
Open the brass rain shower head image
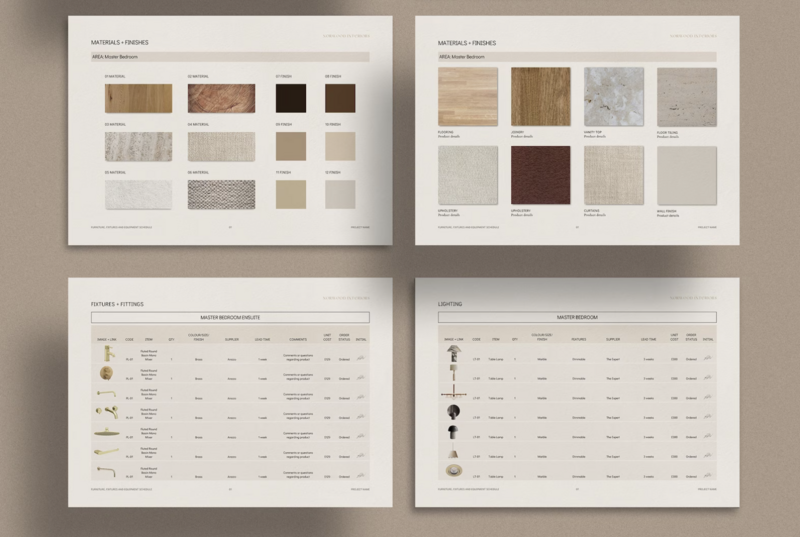107,432
